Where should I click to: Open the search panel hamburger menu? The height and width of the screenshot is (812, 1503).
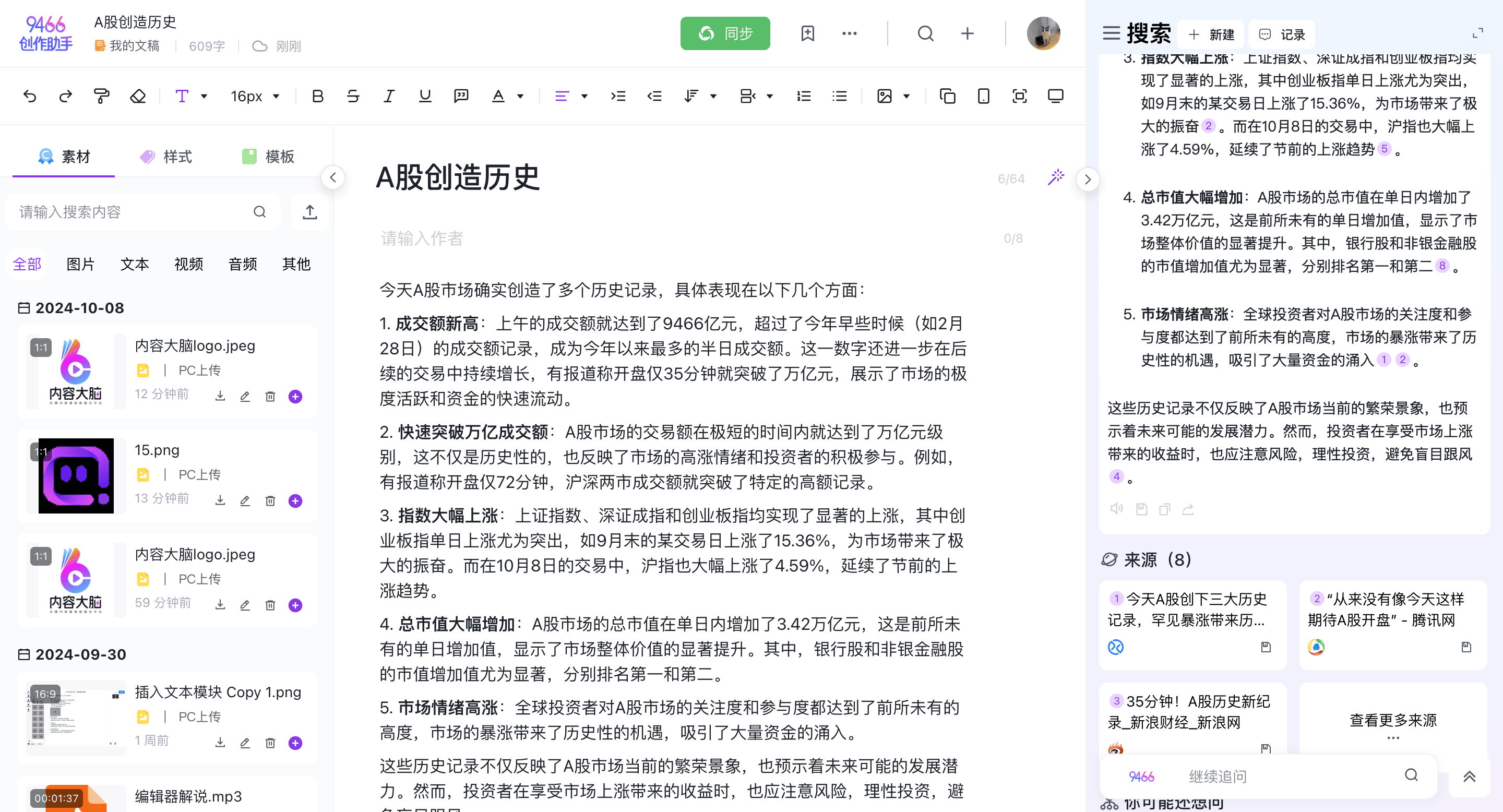(x=1111, y=34)
